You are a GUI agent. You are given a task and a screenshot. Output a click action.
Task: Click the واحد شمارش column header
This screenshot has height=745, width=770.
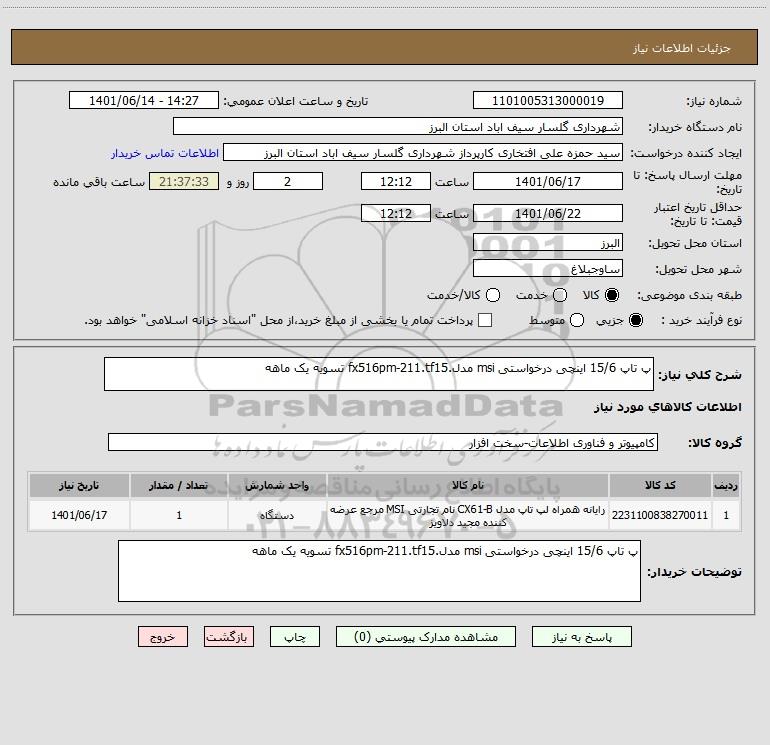coord(277,486)
